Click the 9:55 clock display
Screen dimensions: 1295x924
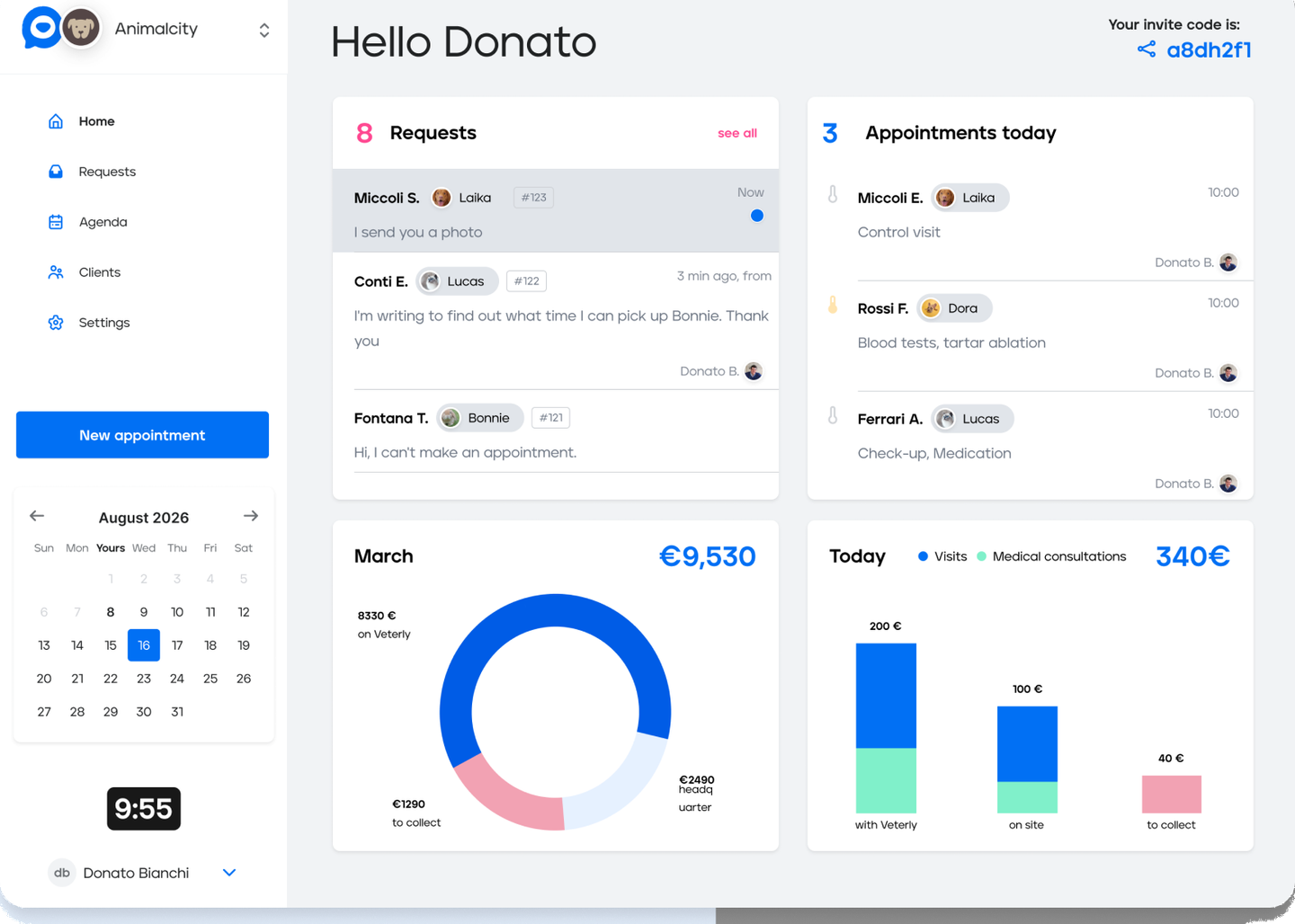144,809
